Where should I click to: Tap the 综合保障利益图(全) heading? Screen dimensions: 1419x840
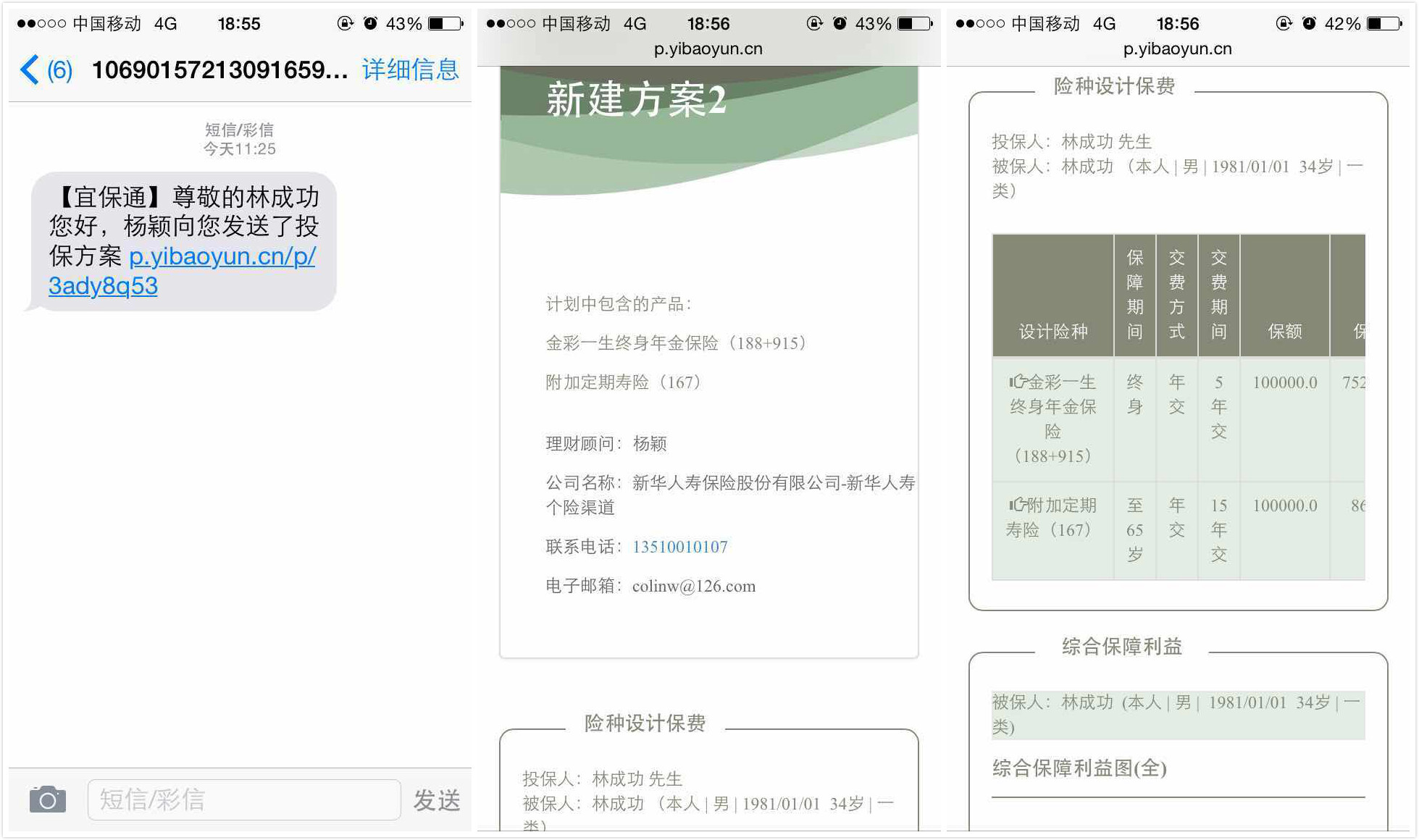[1079, 768]
